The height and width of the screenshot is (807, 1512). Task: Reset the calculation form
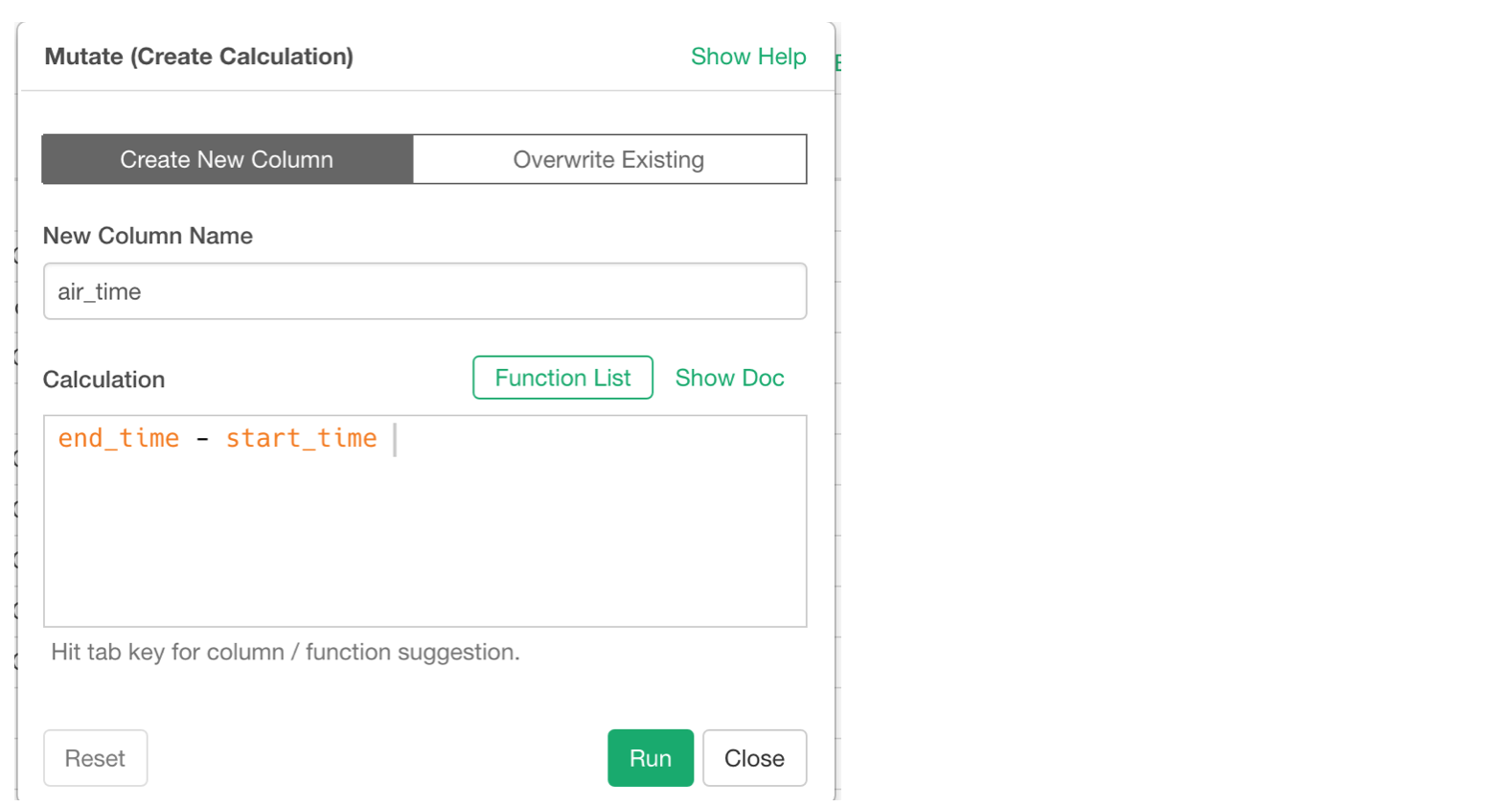coord(95,757)
